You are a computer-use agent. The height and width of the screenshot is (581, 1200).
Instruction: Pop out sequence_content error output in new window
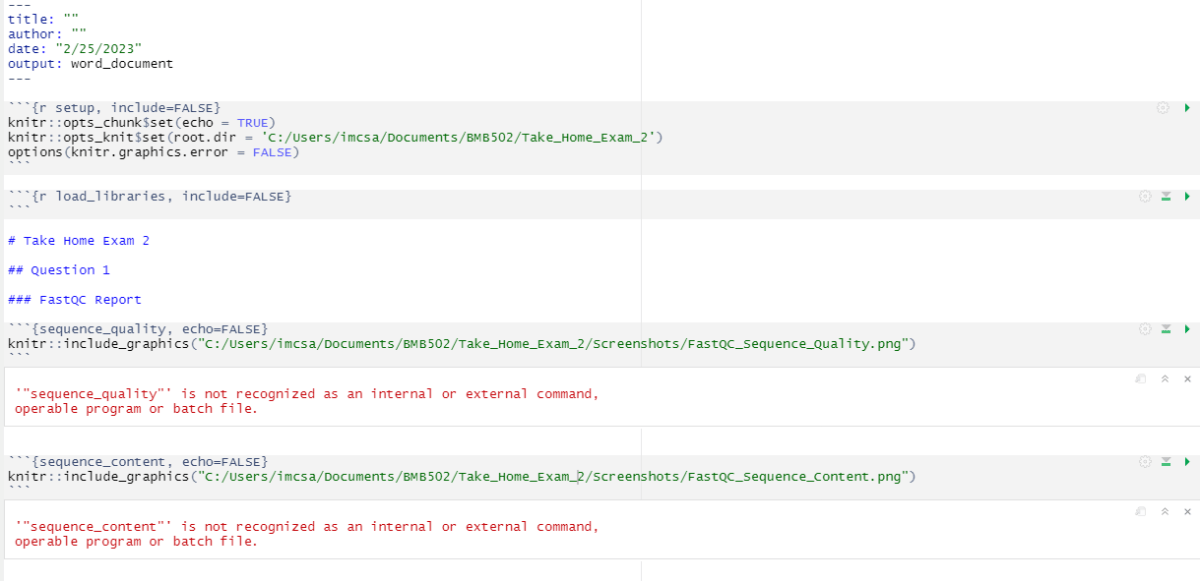(x=1140, y=511)
